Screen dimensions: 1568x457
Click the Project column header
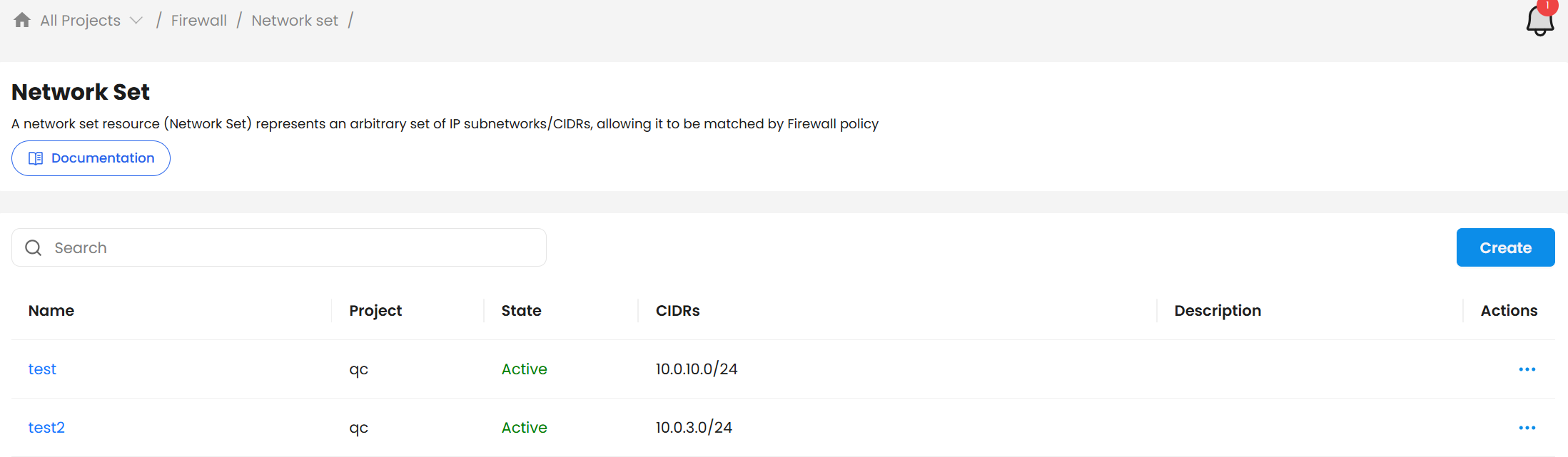(x=375, y=311)
